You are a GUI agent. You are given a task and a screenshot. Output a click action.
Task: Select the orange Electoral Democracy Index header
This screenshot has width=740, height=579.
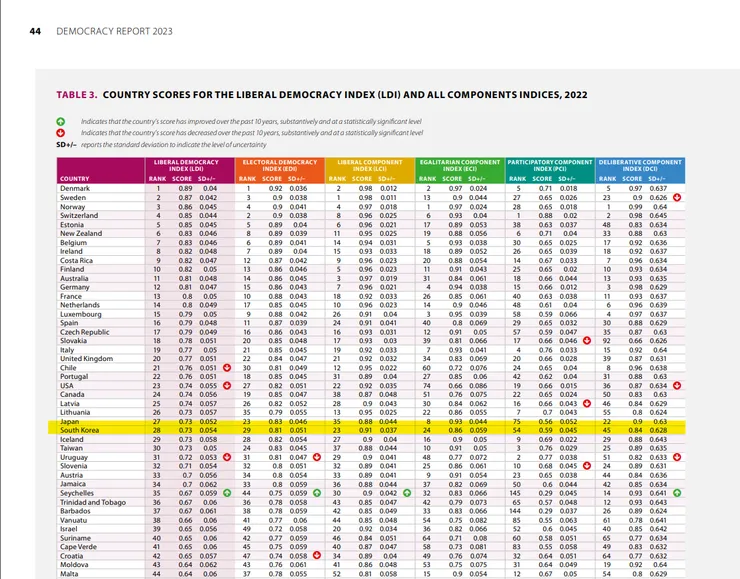tap(280, 165)
